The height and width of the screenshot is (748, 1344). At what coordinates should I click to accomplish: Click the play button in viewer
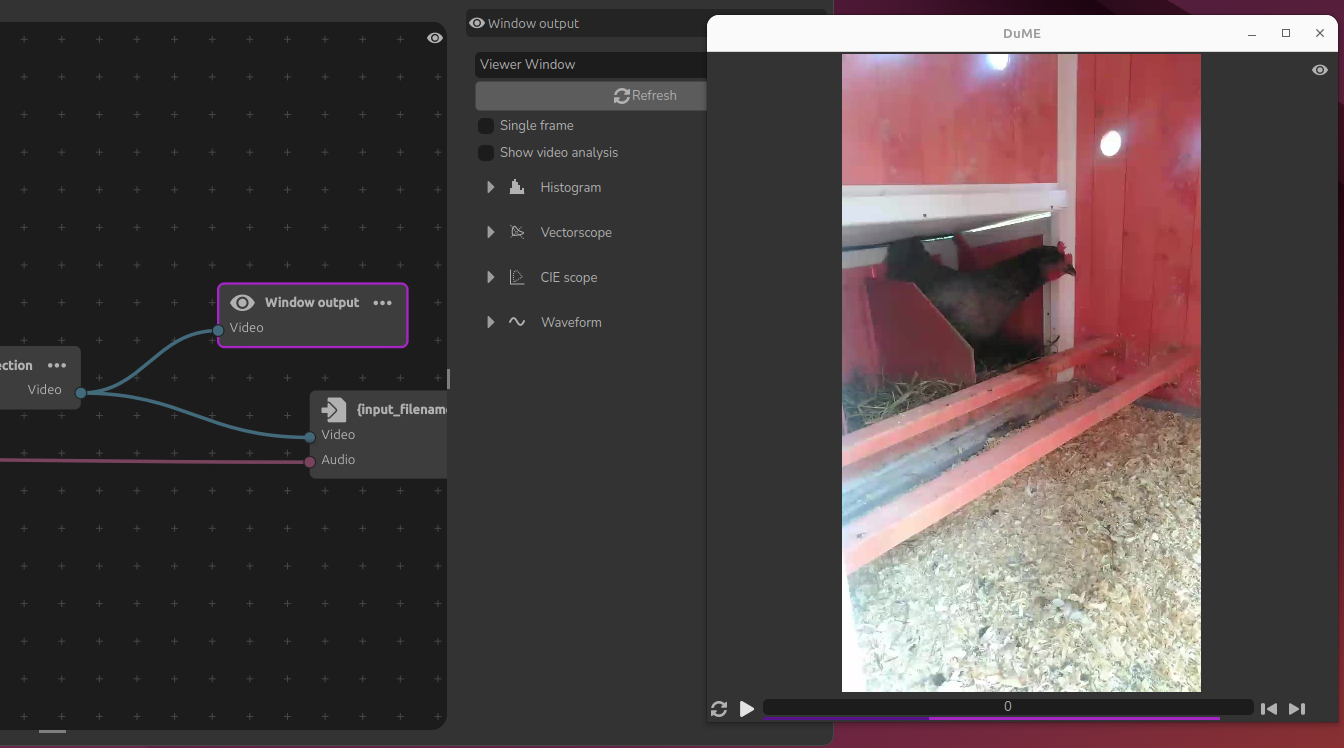pyautogui.click(x=747, y=709)
